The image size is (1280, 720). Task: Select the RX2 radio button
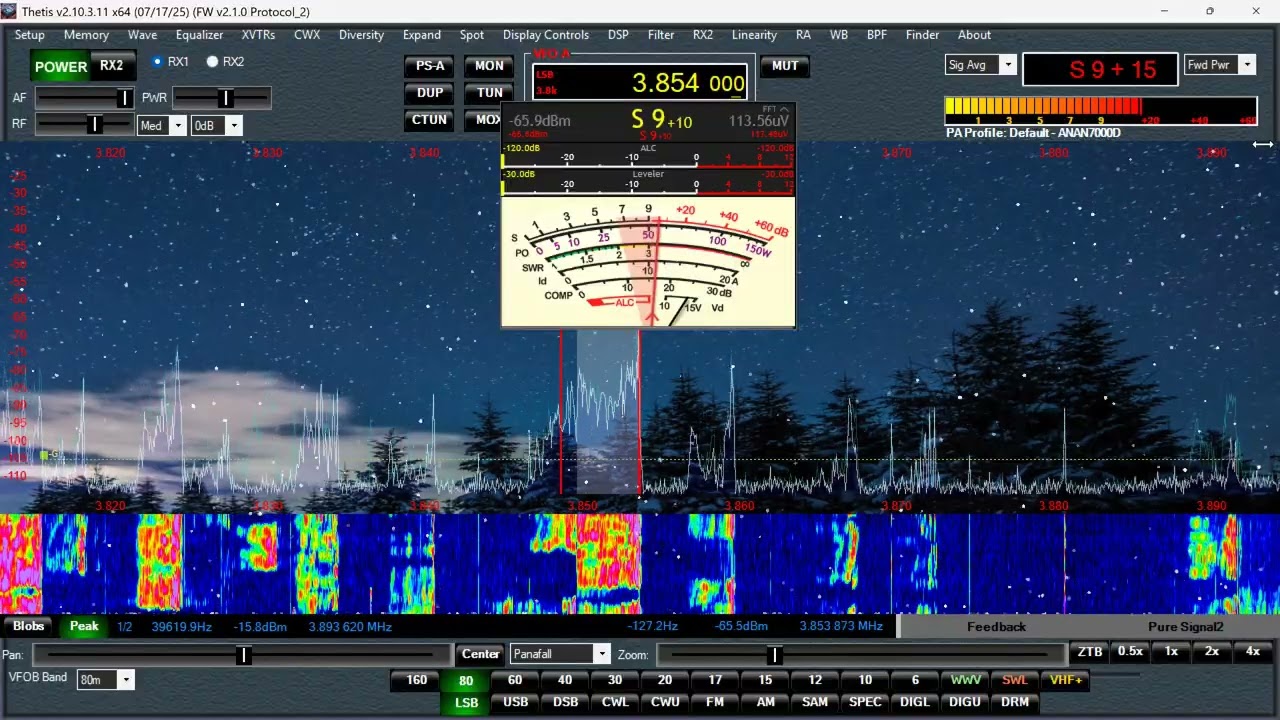[x=212, y=62]
